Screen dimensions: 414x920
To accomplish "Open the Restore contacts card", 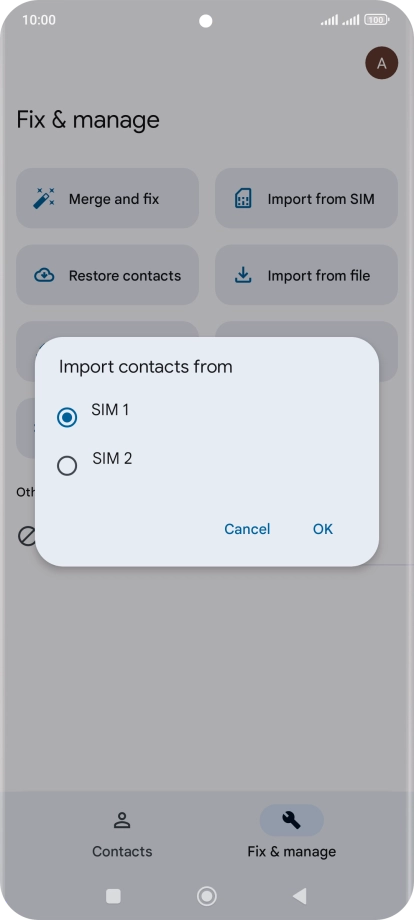I will click(107, 275).
